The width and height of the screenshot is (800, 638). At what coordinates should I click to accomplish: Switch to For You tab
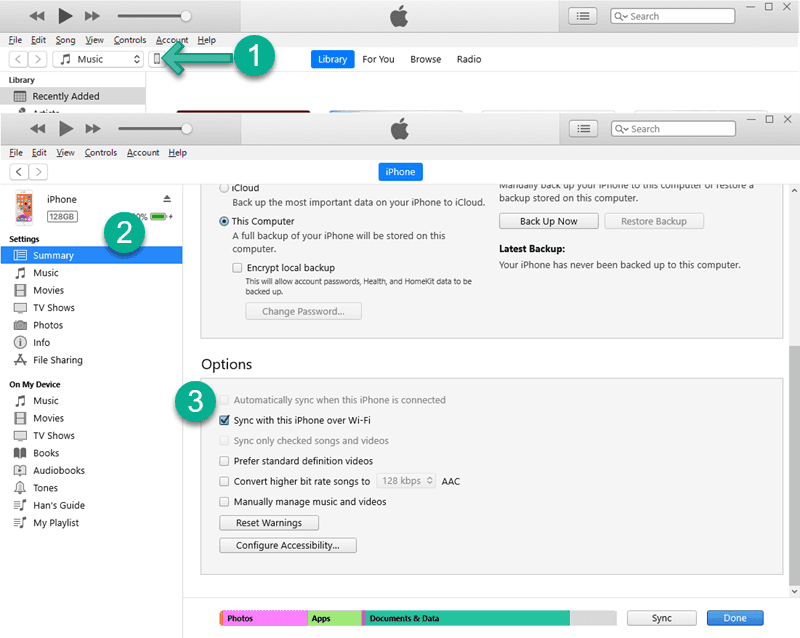coord(378,59)
